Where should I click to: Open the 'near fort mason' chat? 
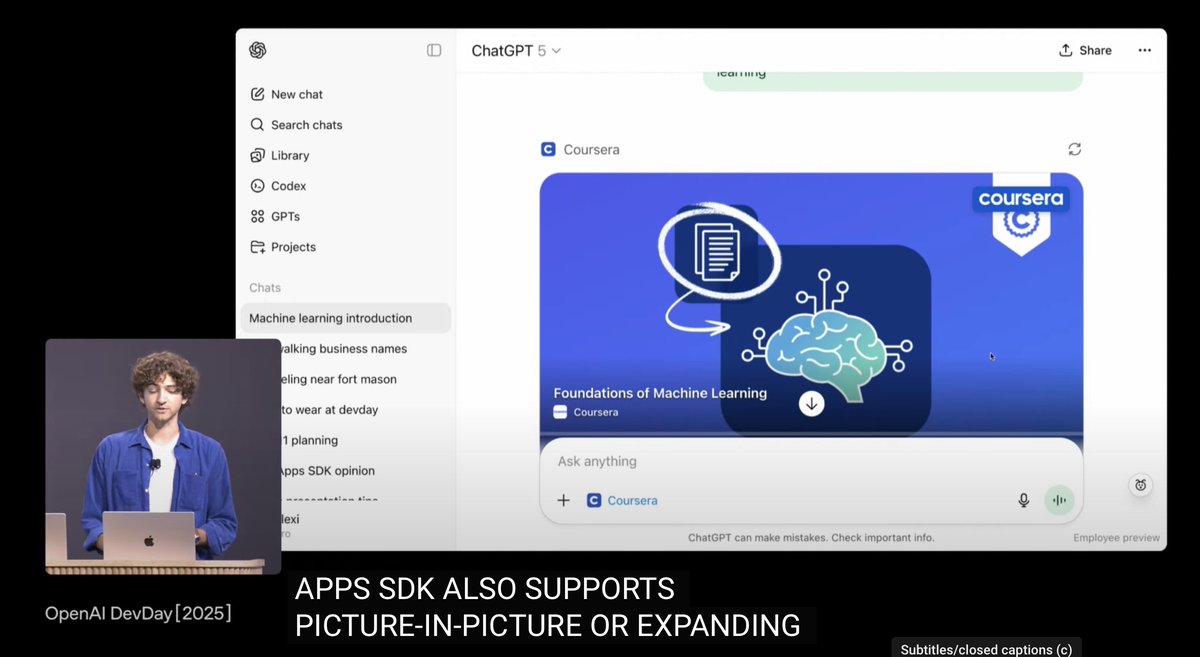[x=339, y=379]
